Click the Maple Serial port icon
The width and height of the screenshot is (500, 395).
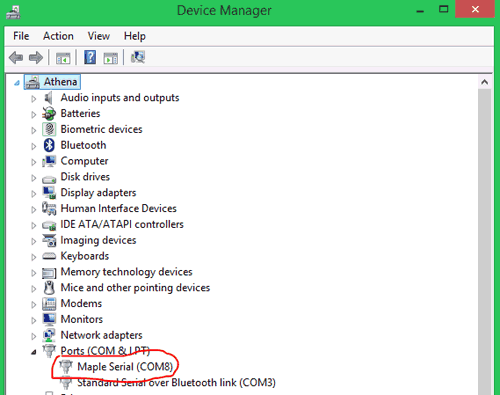[x=66, y=367]
